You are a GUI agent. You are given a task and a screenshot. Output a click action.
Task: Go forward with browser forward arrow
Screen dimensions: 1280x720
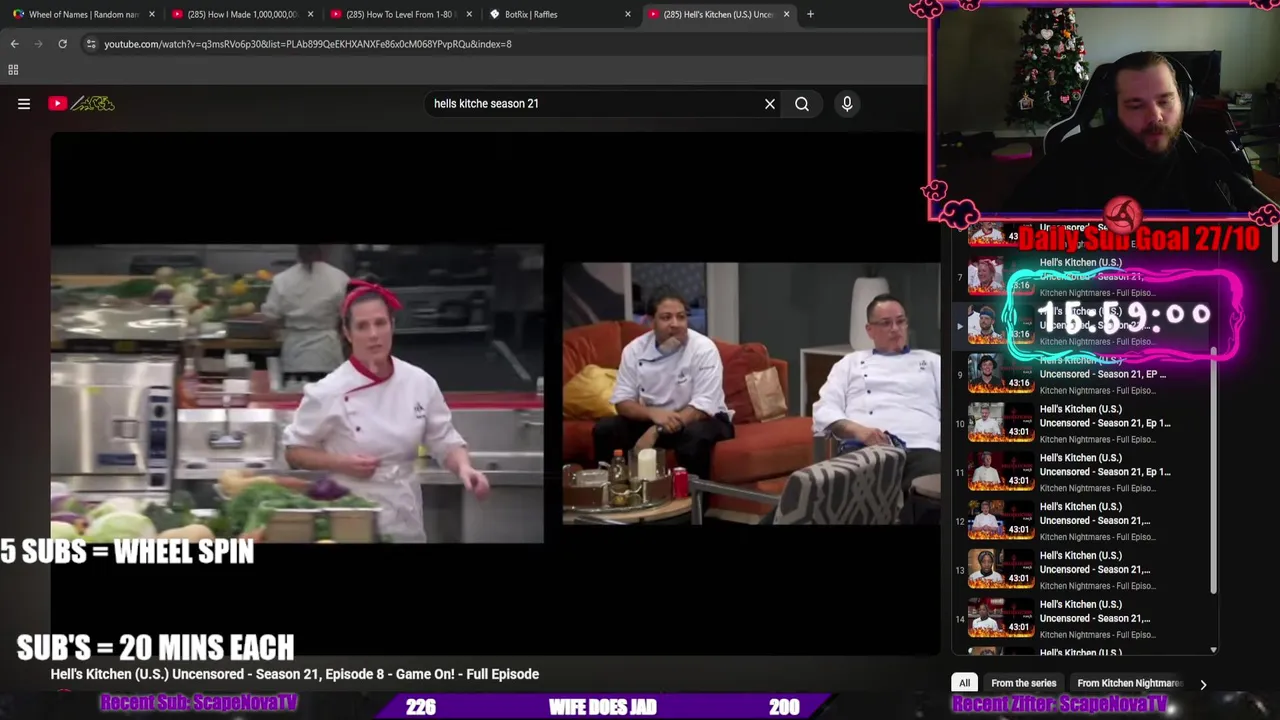tap(38, 44)
